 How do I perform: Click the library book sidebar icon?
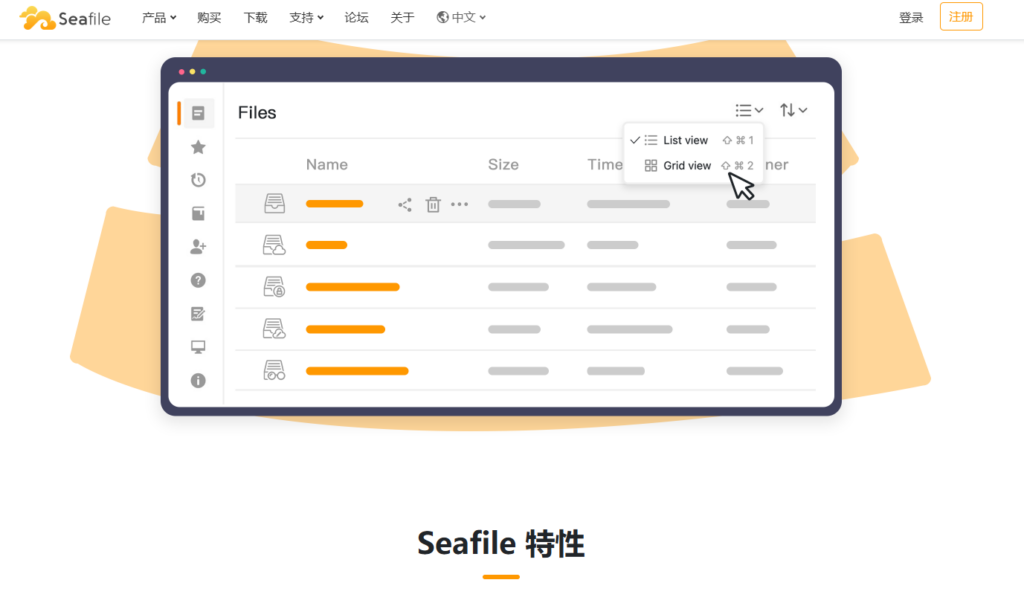tap(198, 214)
